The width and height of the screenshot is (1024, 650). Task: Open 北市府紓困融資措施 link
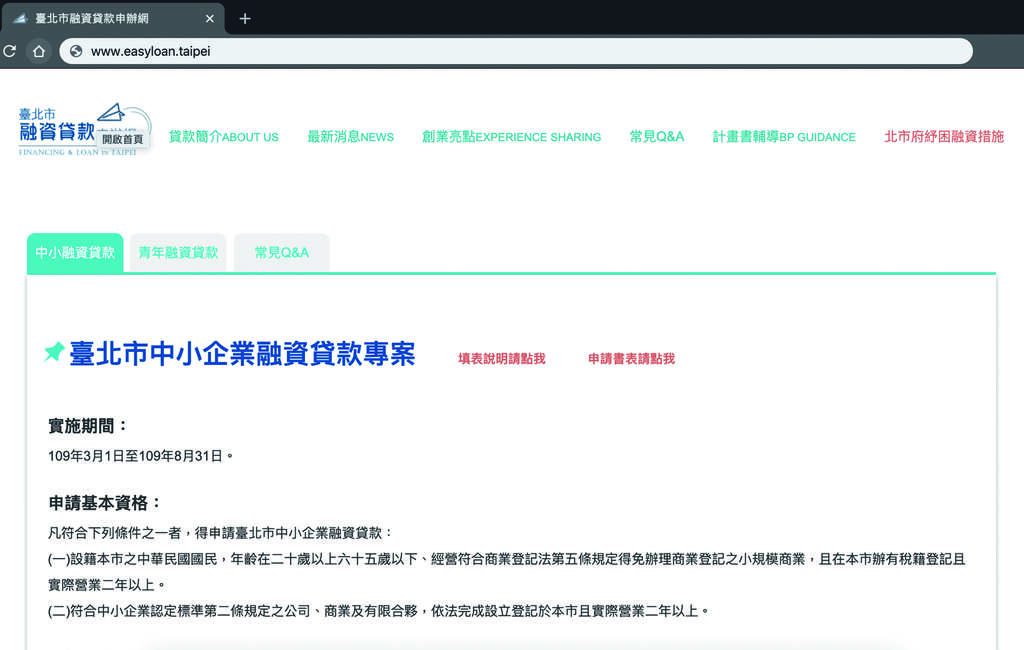944,137
